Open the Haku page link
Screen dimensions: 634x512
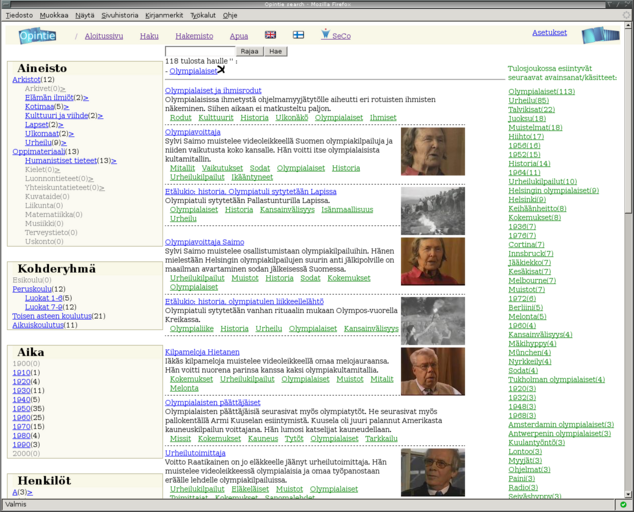coord(149,36)
